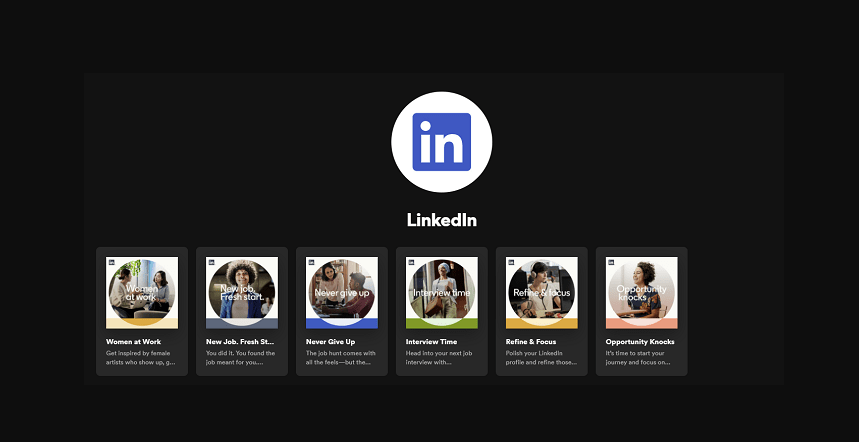Viewport: 859px width, 442px height.
Task: Open the Opportunity Knocks playlist cover
Action: [x=642, y=292]
